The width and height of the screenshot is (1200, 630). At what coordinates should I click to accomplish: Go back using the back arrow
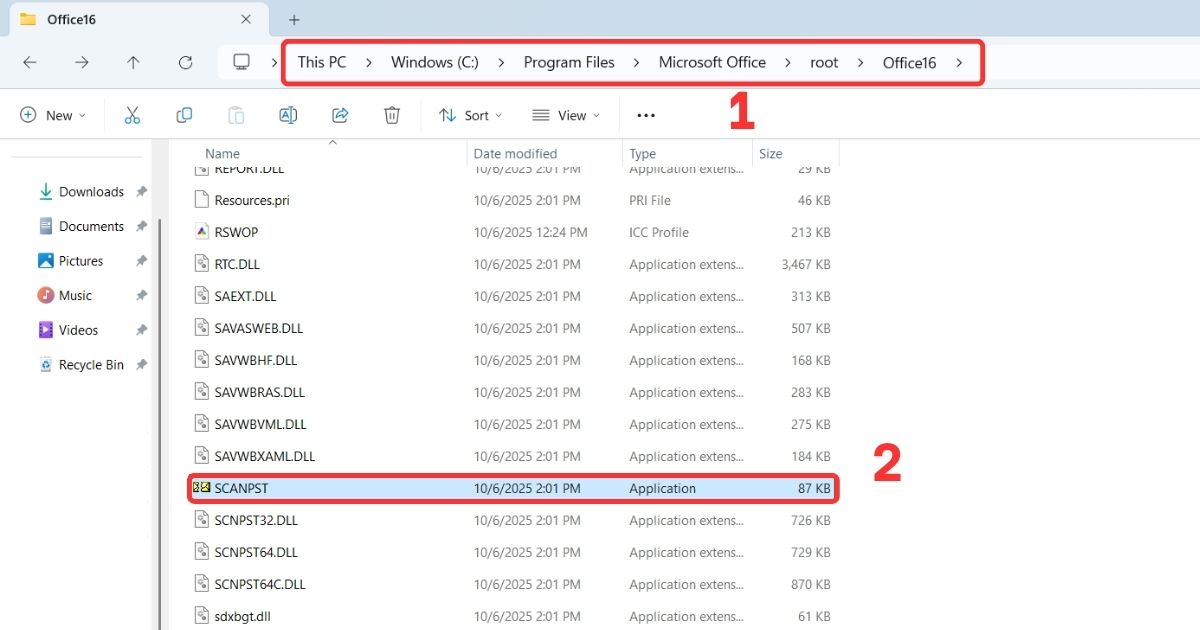coord(30,62)
